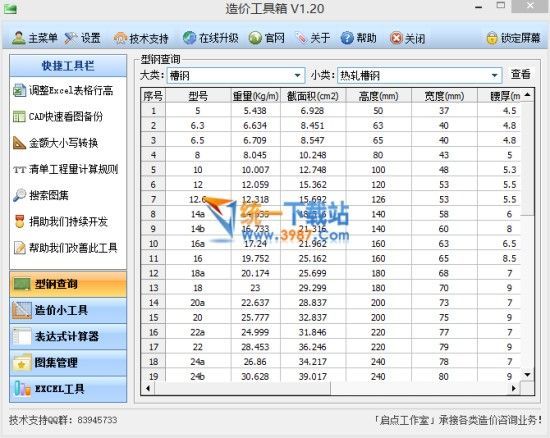Open 设置 settings from the toolbar
Screen dimensions: 550x438
pyautogui.click(x=83, y=38)
